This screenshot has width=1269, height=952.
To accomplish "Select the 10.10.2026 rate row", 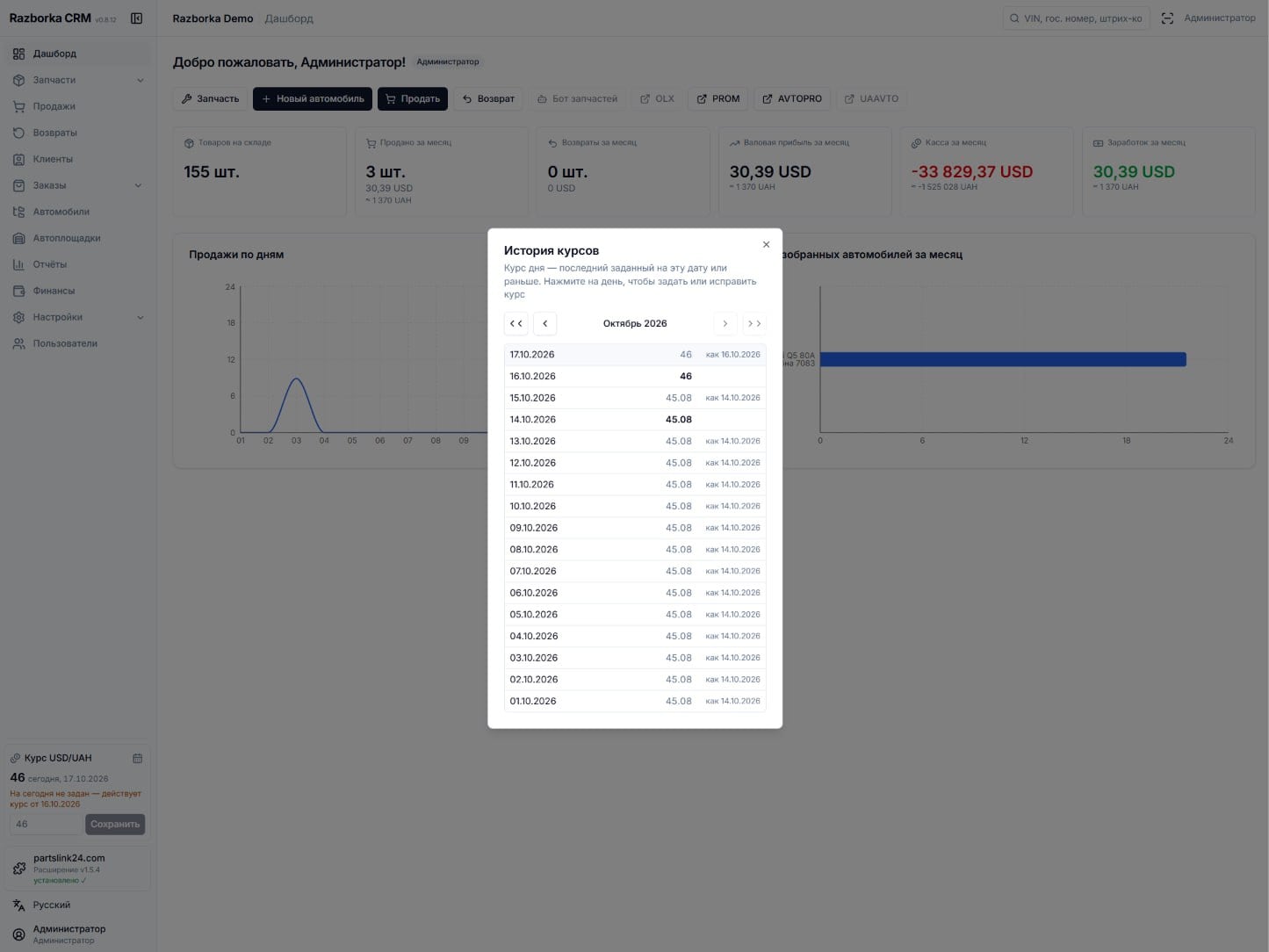I will [635, 506].
